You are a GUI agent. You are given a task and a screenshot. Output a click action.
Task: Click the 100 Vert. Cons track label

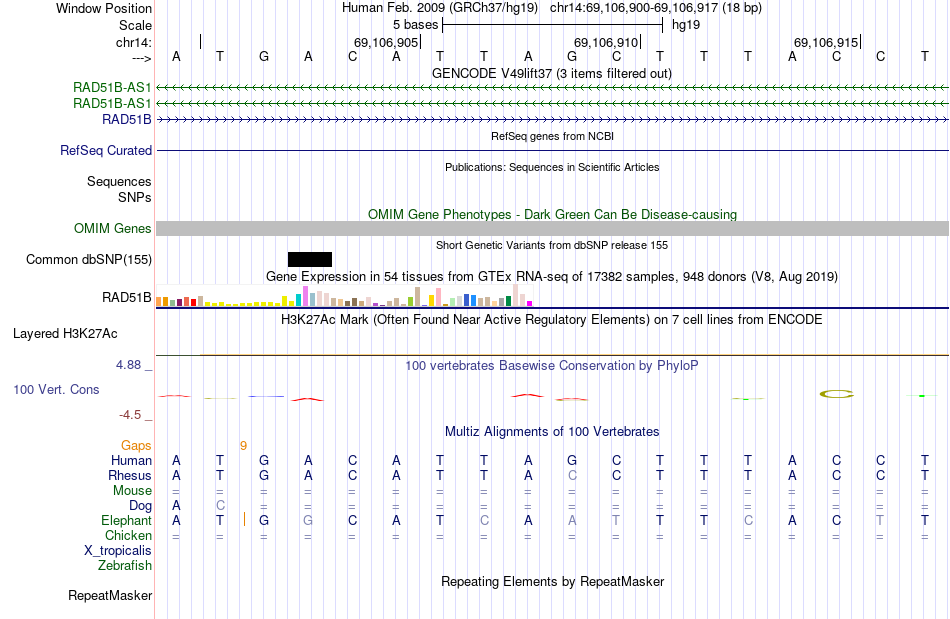56,389
